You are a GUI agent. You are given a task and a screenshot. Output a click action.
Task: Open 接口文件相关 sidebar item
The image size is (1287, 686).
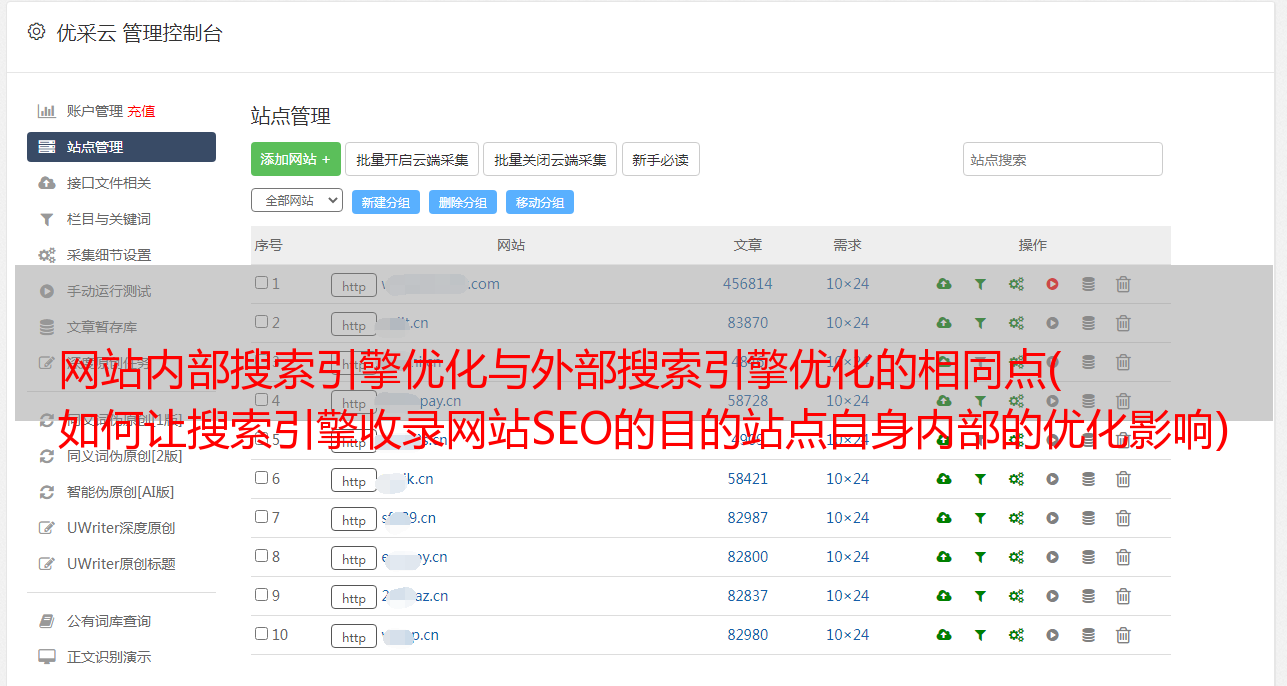click(109, 183)
